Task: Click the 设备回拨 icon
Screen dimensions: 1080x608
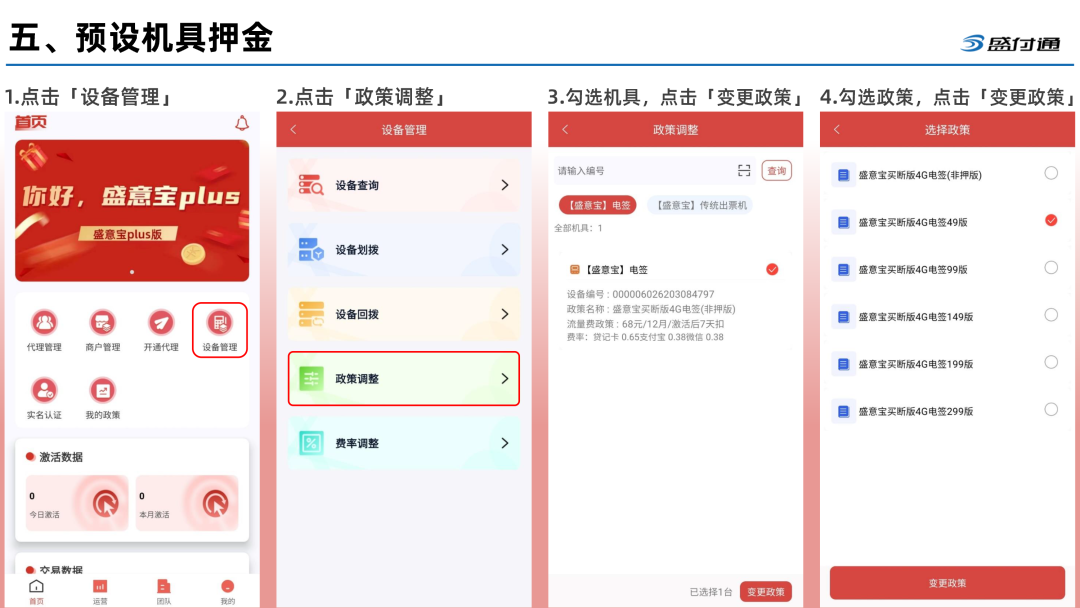Action: coord(311,314)
